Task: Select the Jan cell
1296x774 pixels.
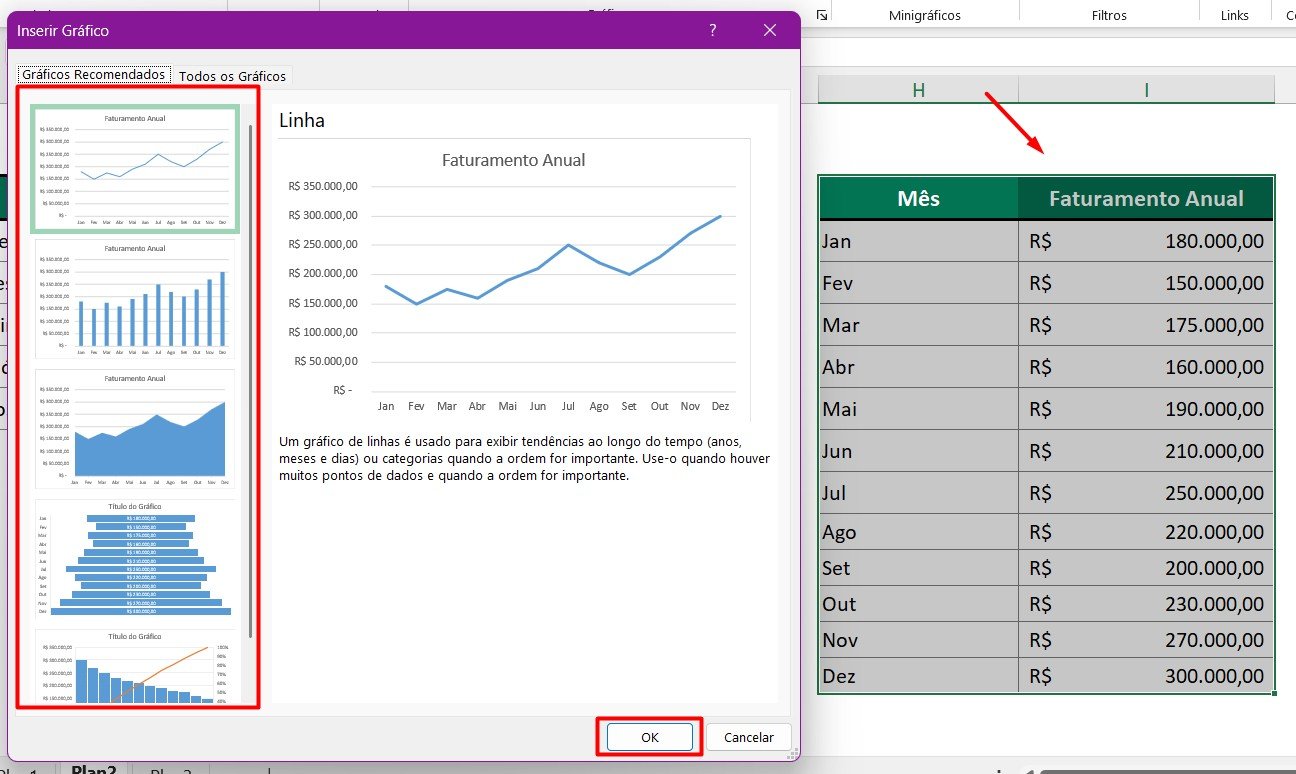Action: (x=918, y=241)
